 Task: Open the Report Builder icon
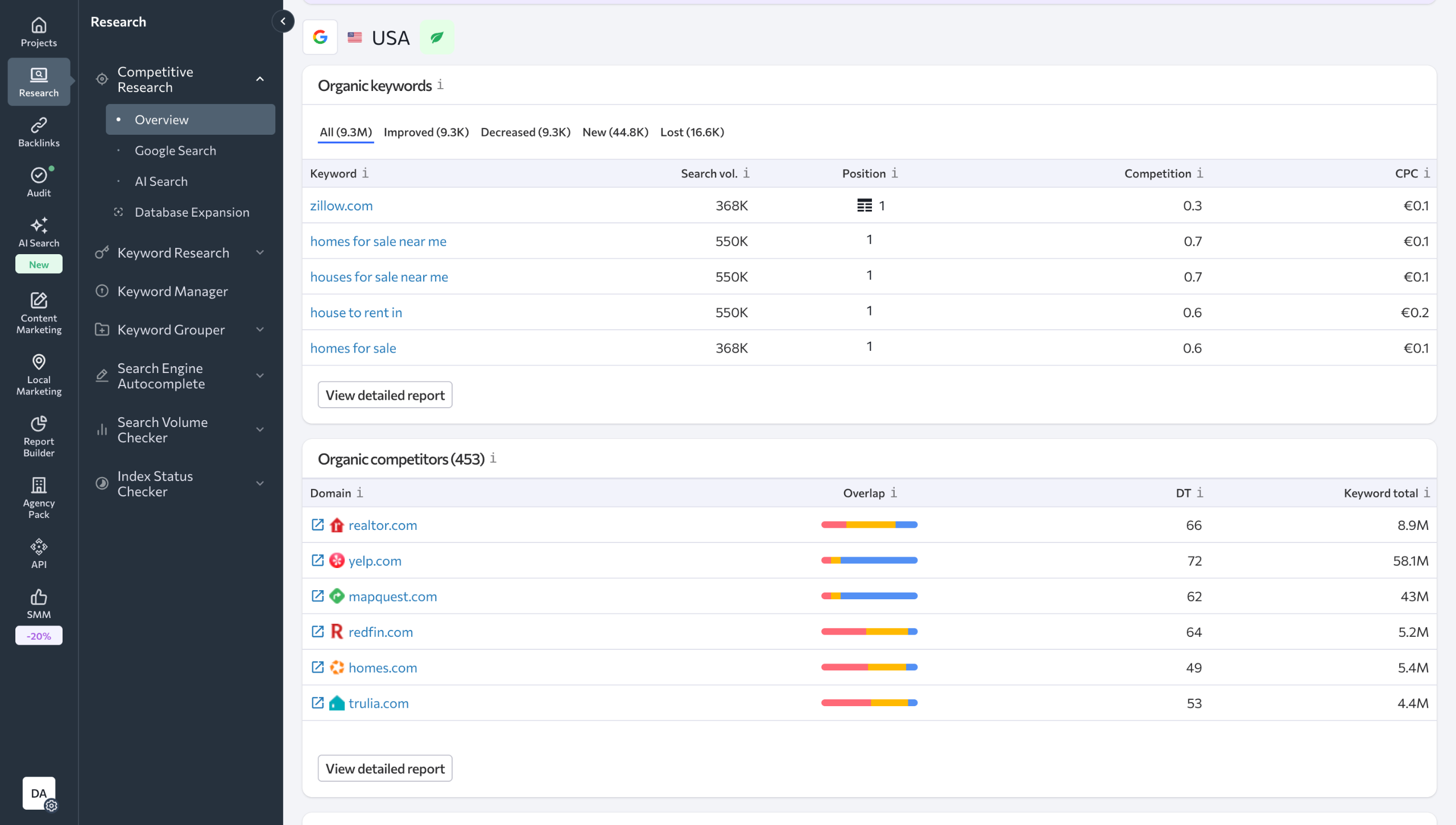click(39, 424)
